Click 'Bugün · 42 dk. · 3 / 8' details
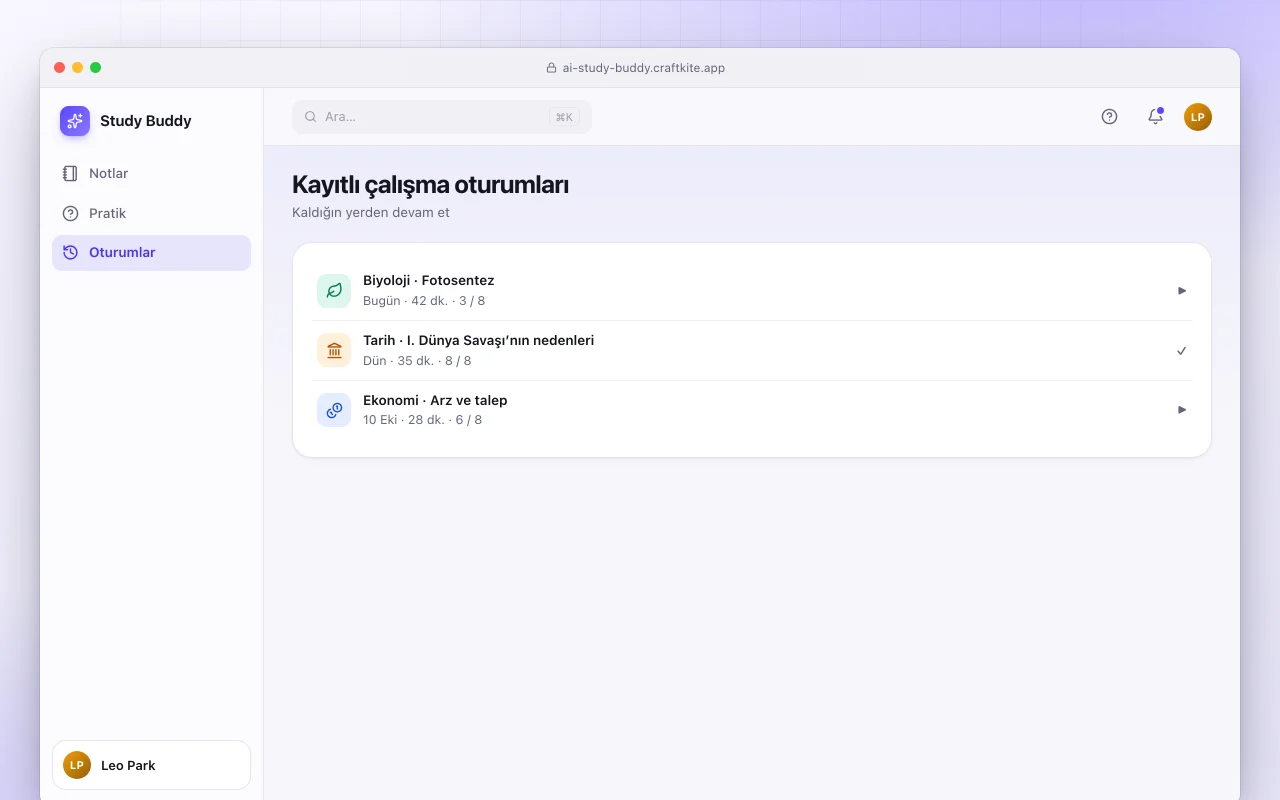Viewport: 1280px width, 800px height. click(424, 301)
